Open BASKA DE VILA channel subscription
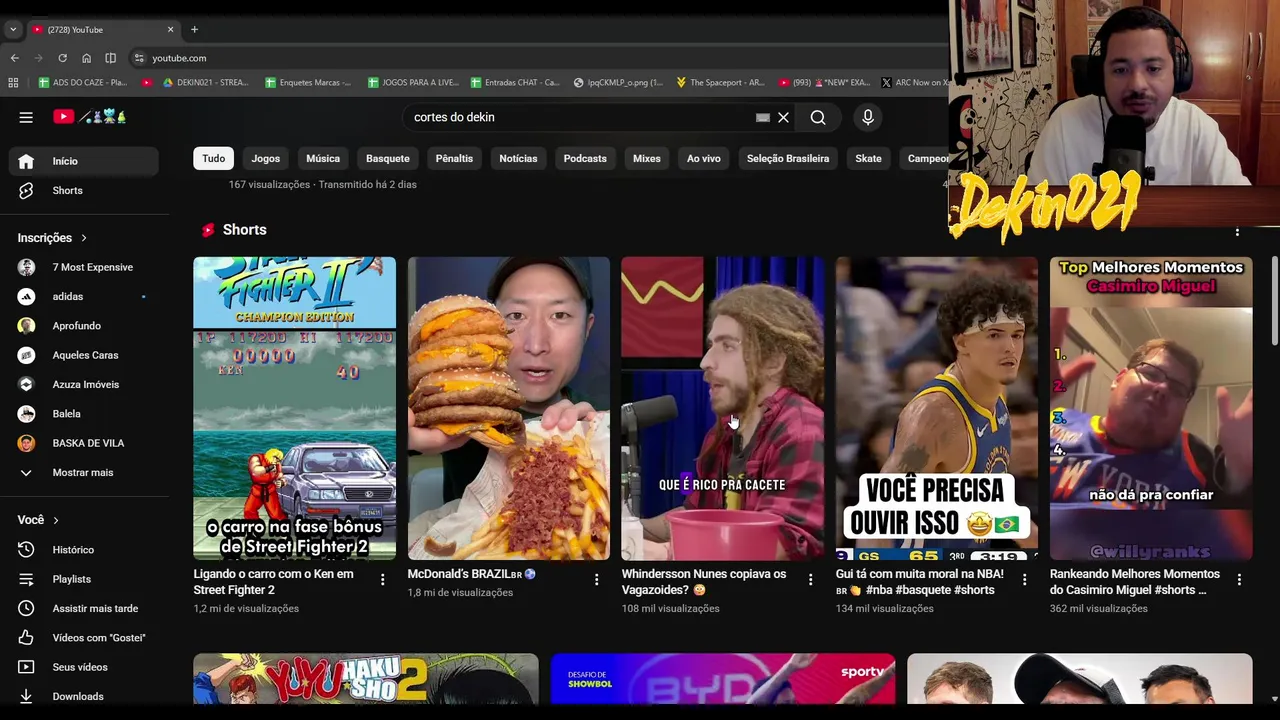1280x720 pixels. [x=84, y=443]
